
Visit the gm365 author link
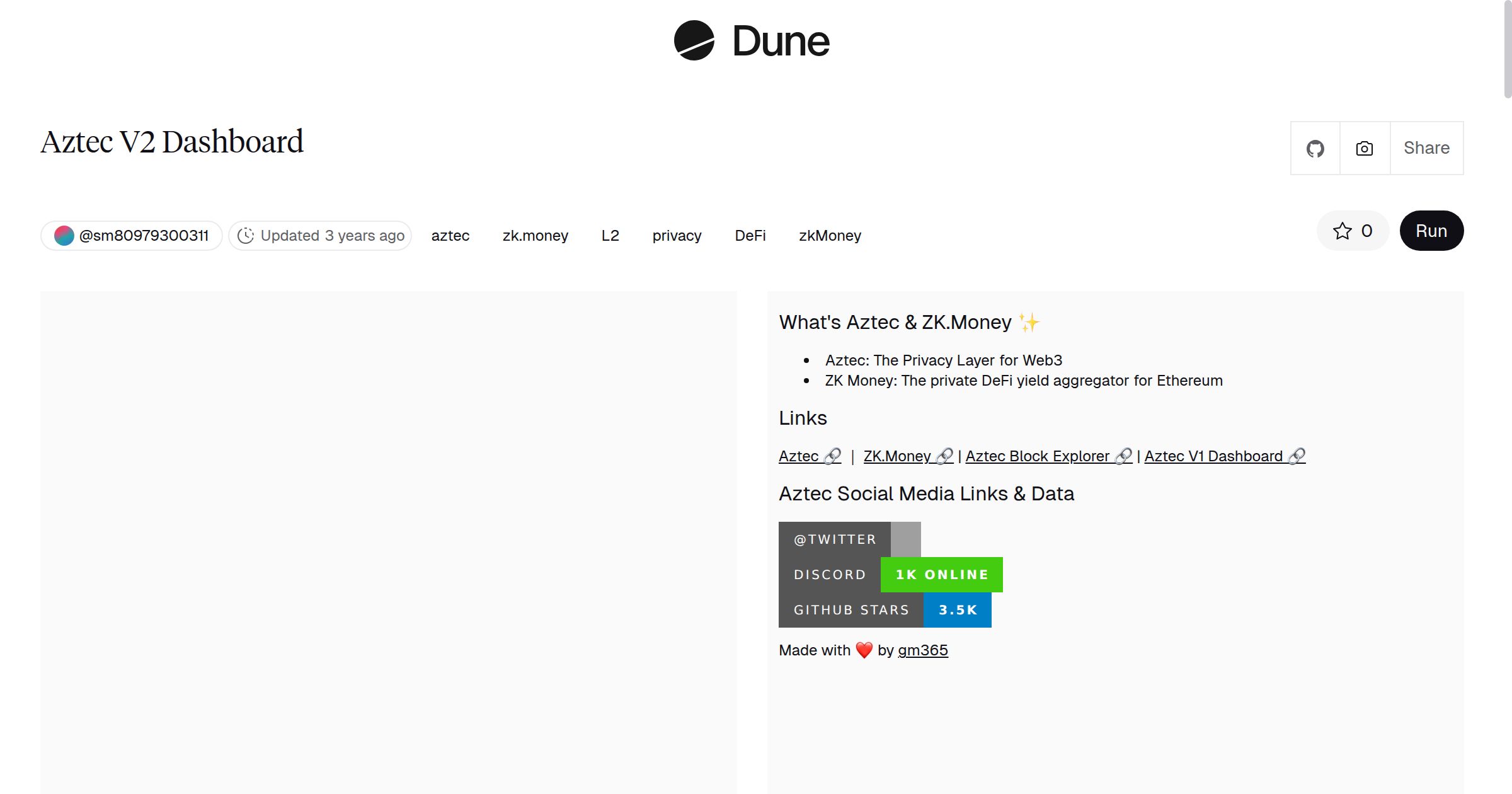(922, 650)
